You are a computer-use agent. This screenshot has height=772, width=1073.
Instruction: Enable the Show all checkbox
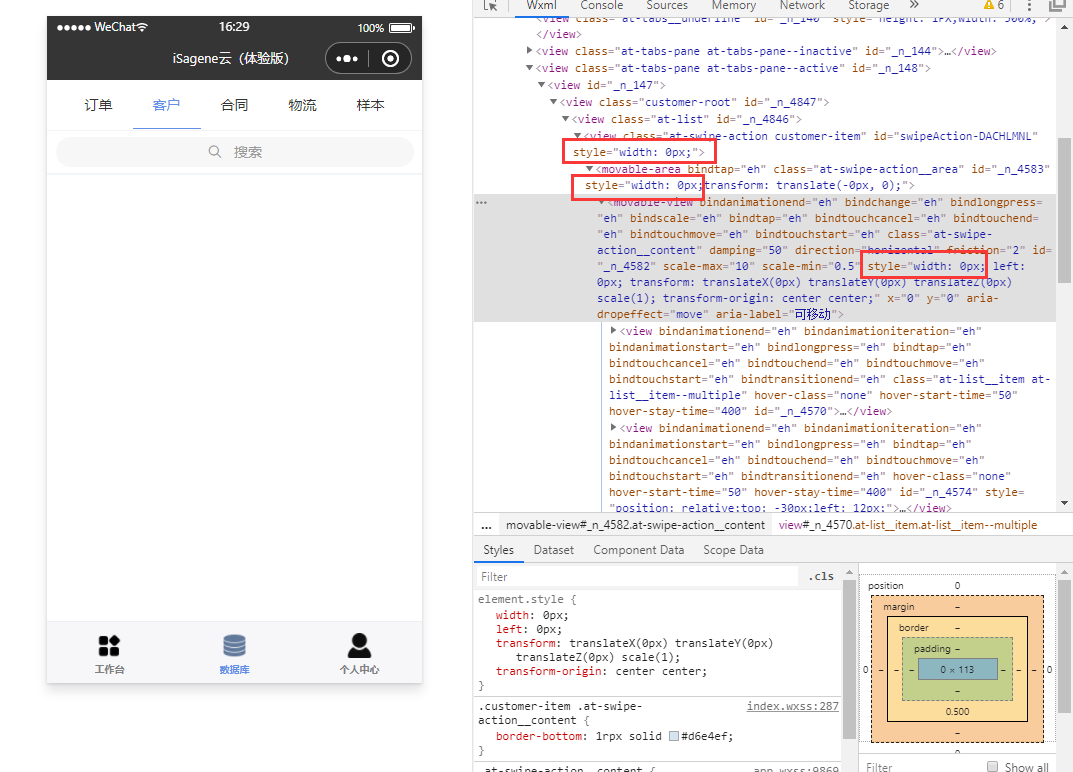[x=992, y=766]
